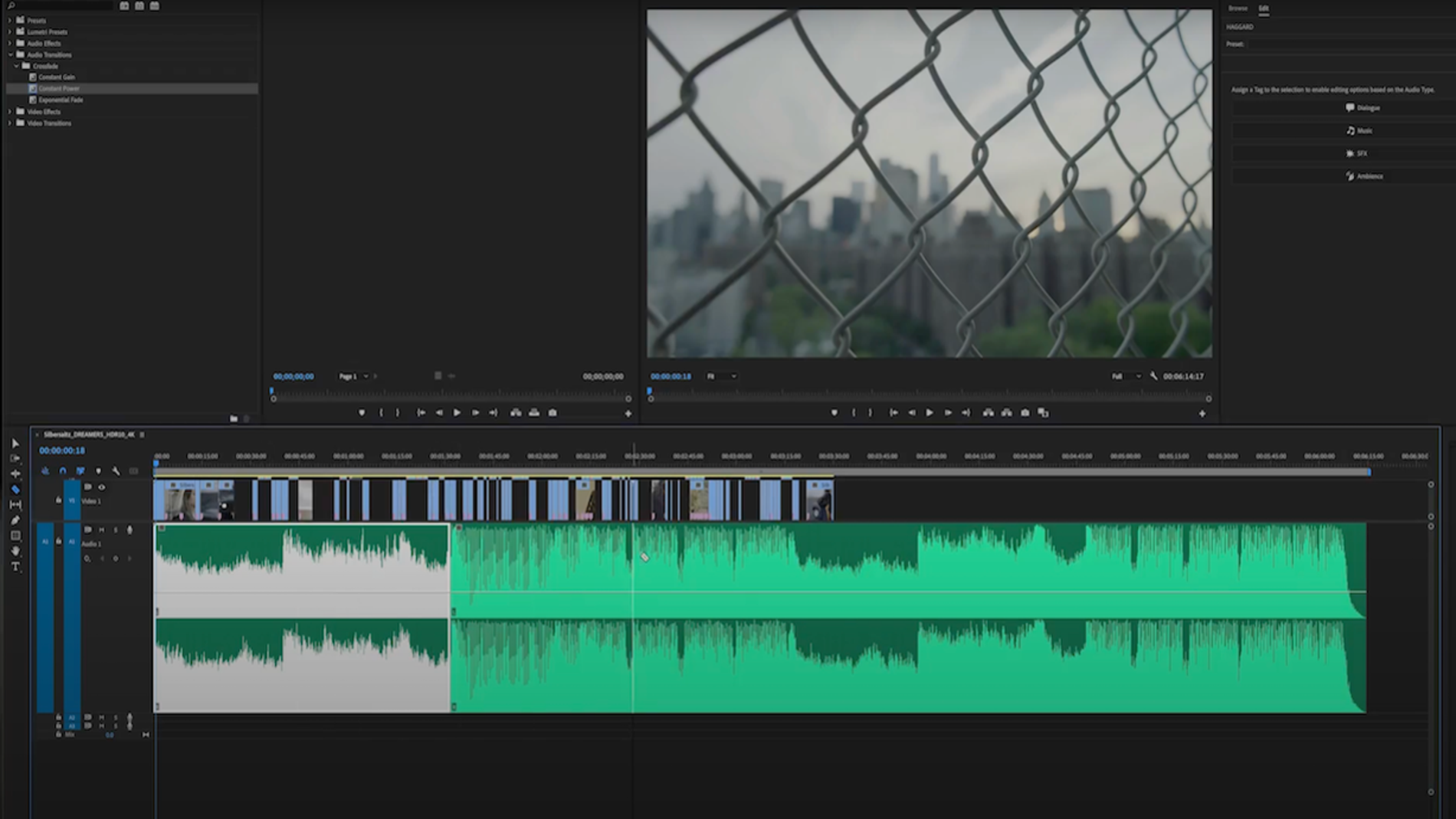
Task: Select the Type tool
Action: pos(15,567)
